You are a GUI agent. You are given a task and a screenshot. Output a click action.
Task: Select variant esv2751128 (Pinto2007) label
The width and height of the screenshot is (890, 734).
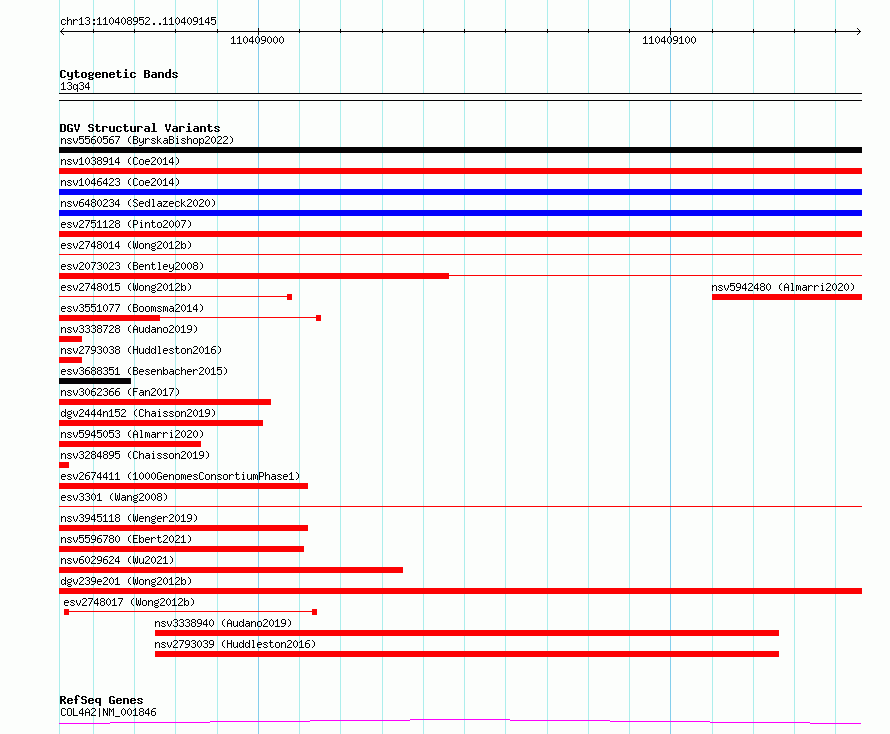[126, 224]
